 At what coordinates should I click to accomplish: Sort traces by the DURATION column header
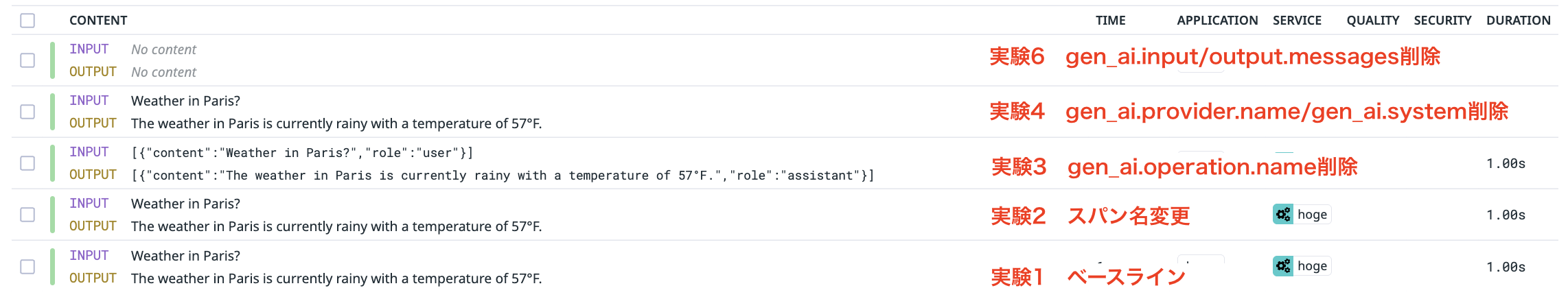tap(1518, 21)
